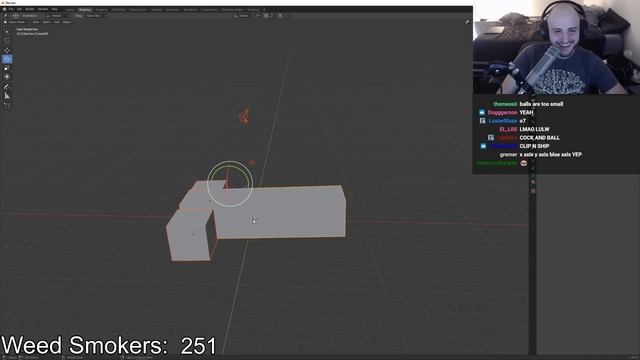Click the Blender logo menu icon

click(x=4, y=9)
